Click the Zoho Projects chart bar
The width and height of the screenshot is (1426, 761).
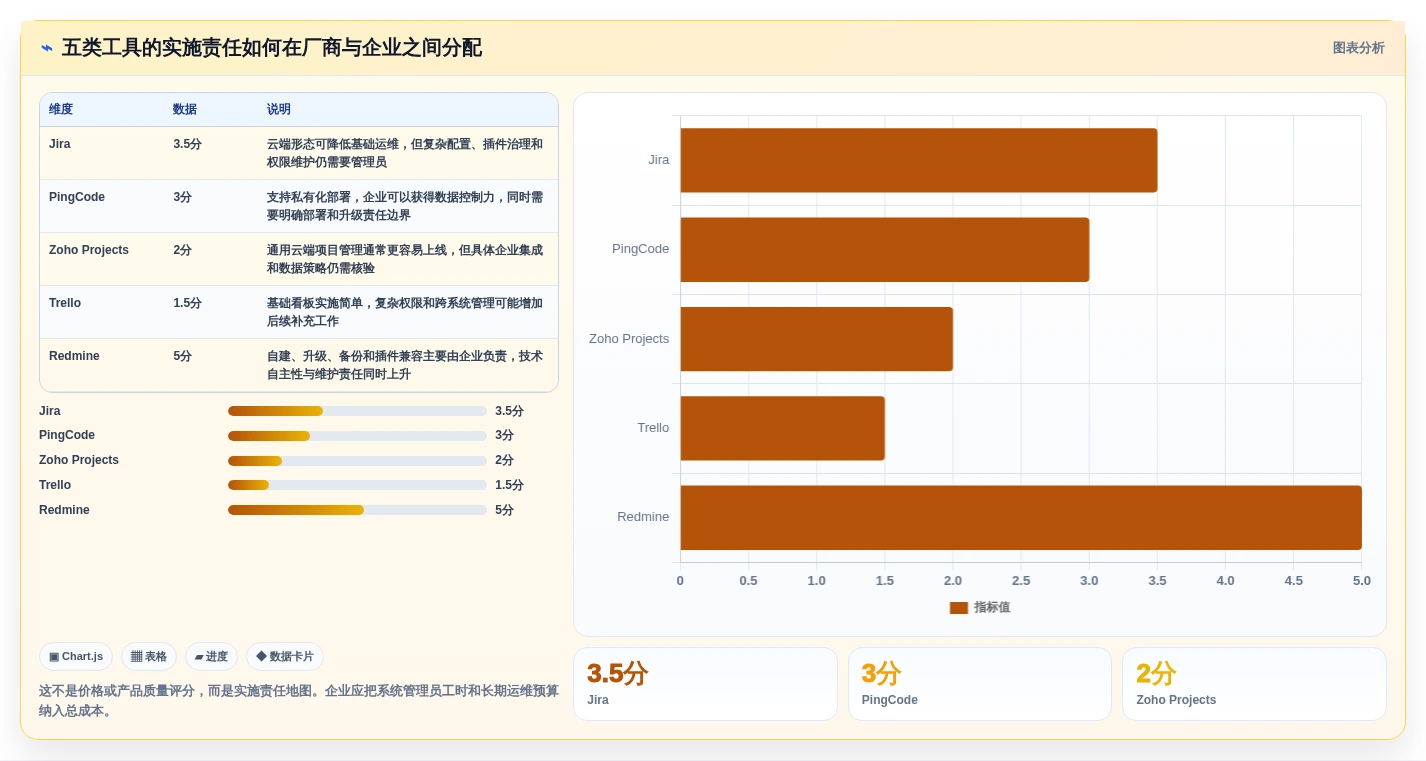[817, 339]
